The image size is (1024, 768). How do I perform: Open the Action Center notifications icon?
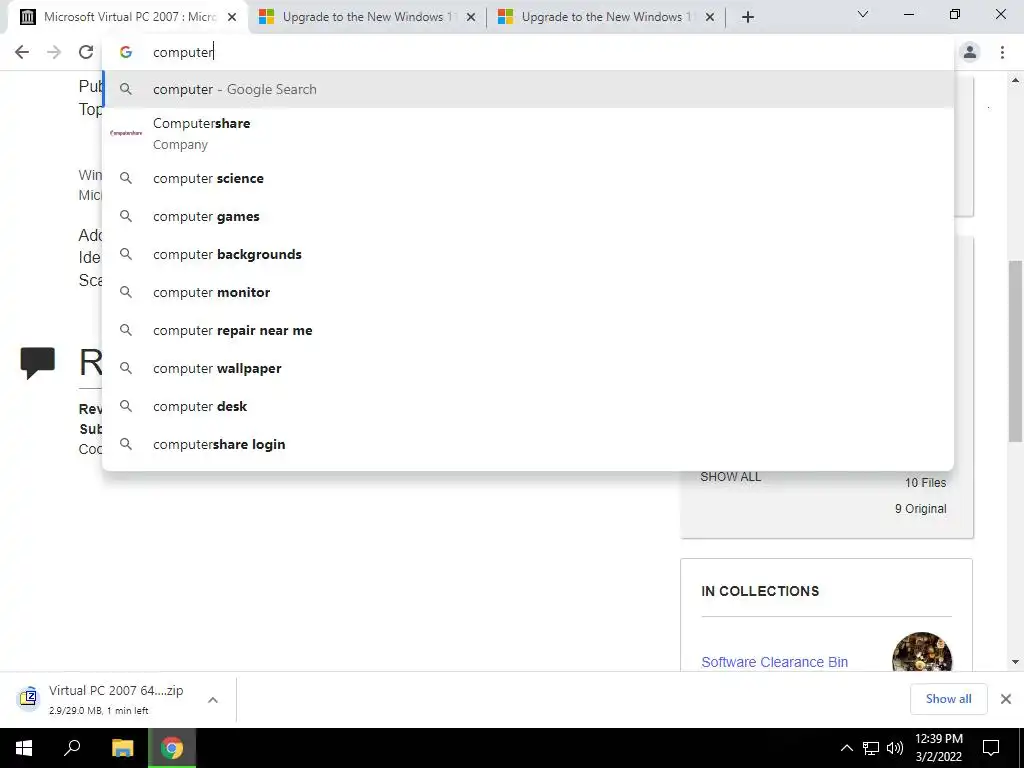(x=991, y=748)
